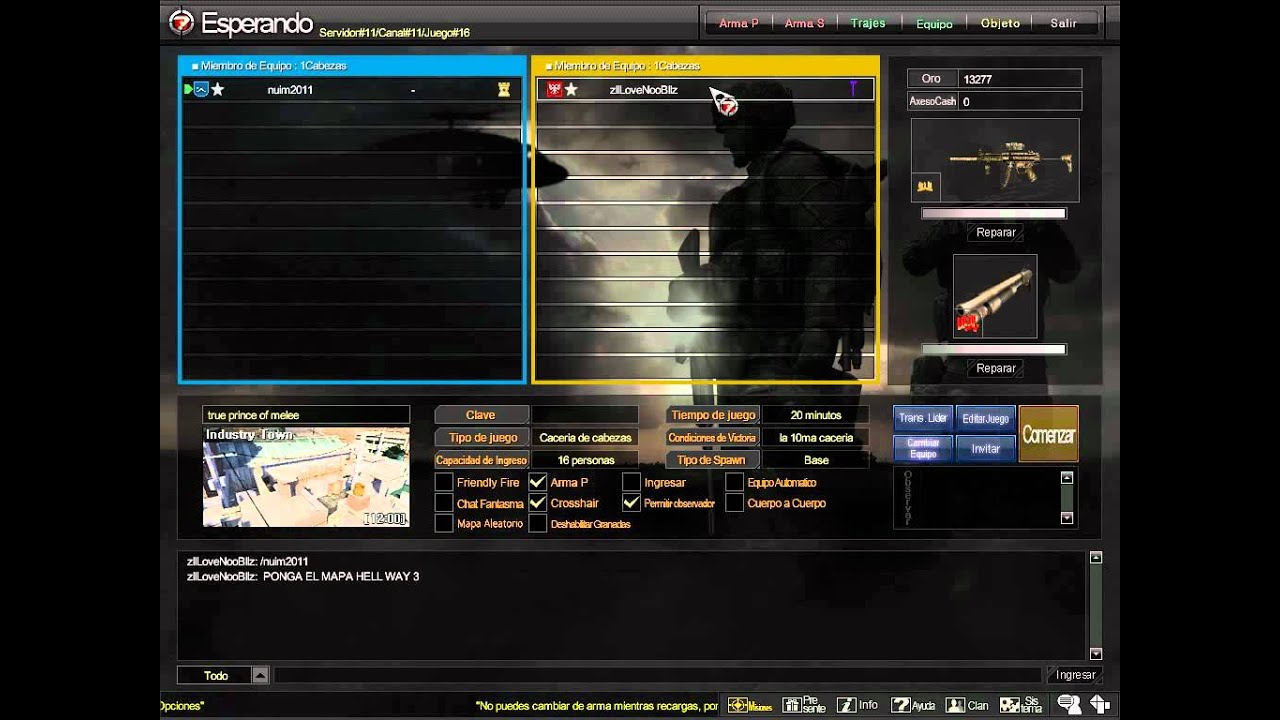Click the Trans. Lider button

(923, 418)
